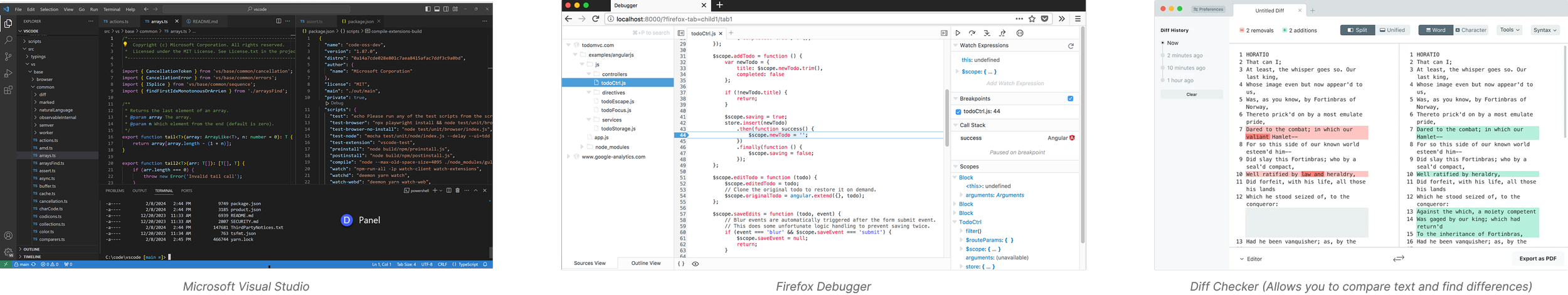This screenshot has height=295, width=1568.
Task: Expand OUTLINE section in VS Code explorer
Action: point(31,249)
